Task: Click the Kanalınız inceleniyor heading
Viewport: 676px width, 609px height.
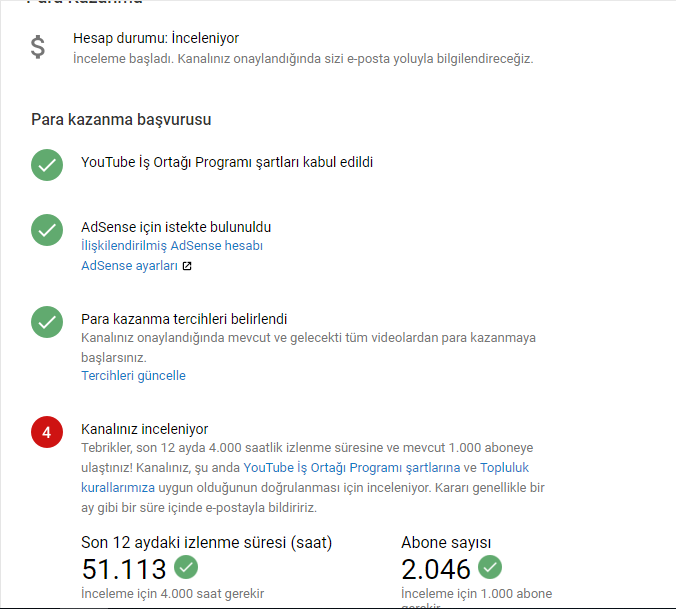Action: point(144,429)
